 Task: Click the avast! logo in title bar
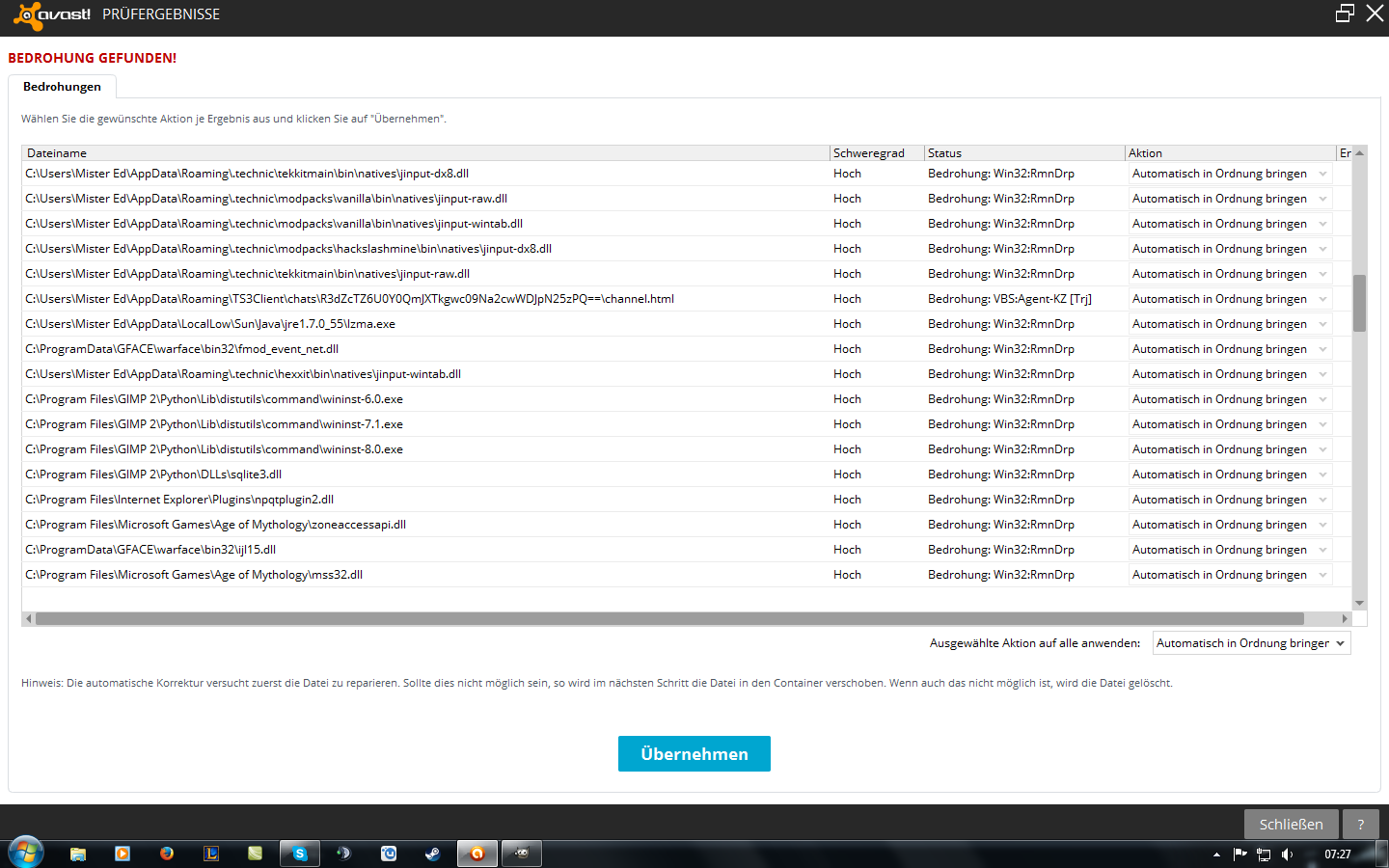pyautogui.click(x=52, y=14)
